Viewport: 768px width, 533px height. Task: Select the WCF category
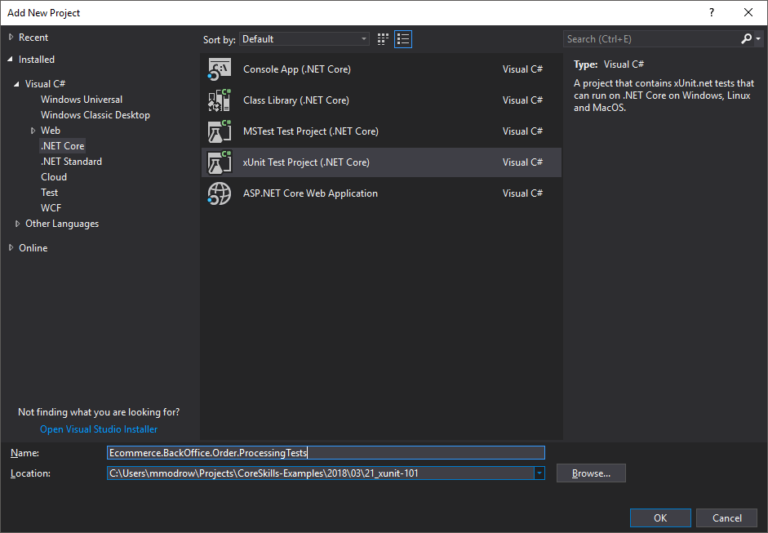(51, 208)
